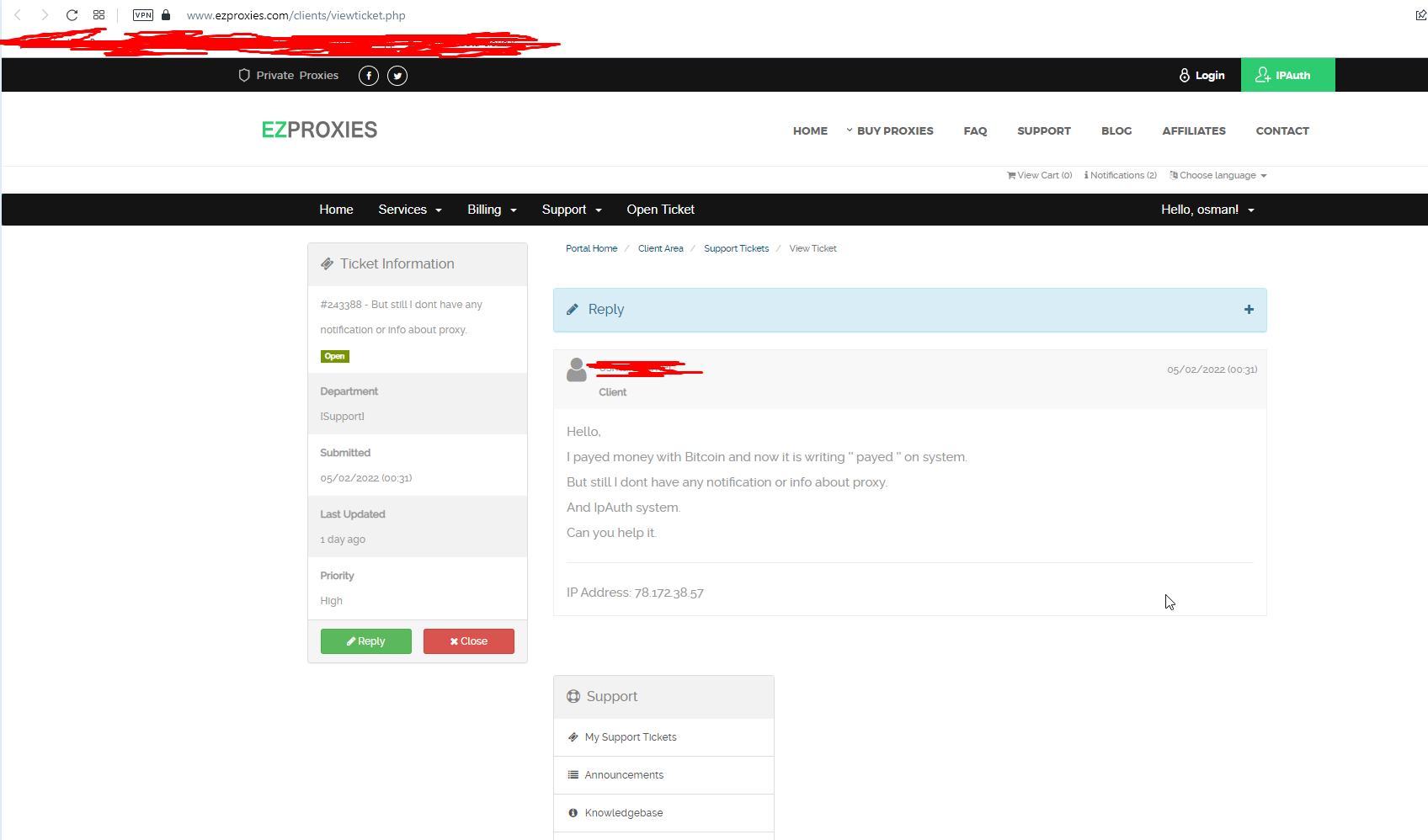This screenshot has height=840, width=1428.
Task: Expand the Billing dropdown menu
Action: (x=492, y=210)
